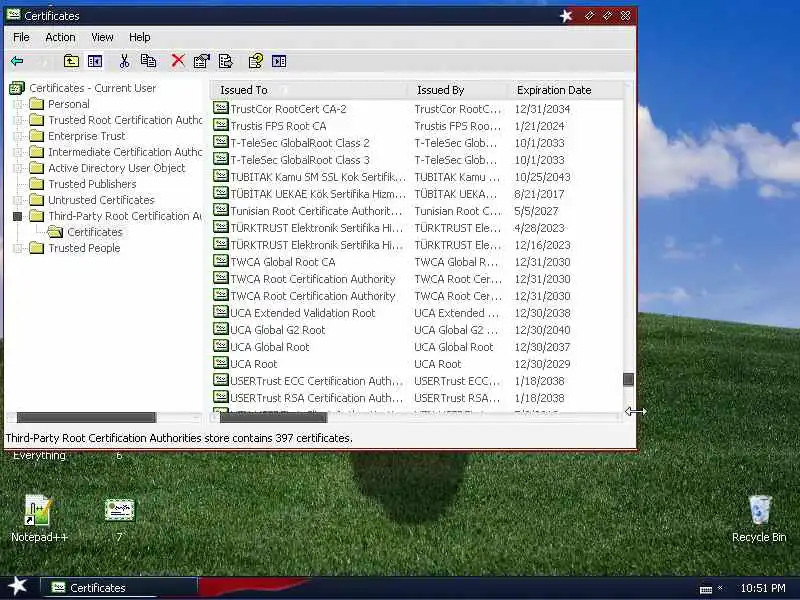This screenshot has width=800, height=600.
Task: Click Certificates - Current User root icon
Action: tap(17, 88)
